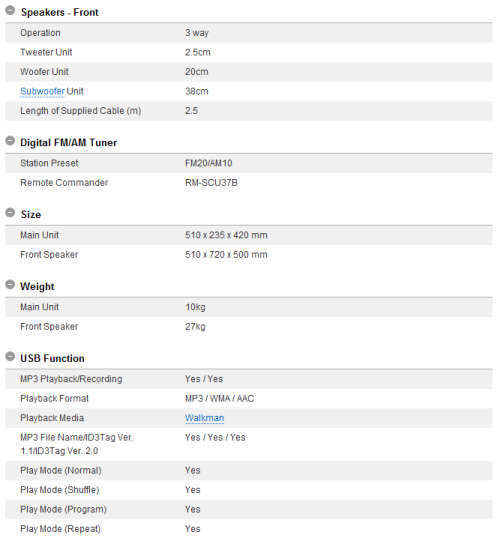Collapse the USB Function section icon
The image size is (500, 538).
coord(10,356)
